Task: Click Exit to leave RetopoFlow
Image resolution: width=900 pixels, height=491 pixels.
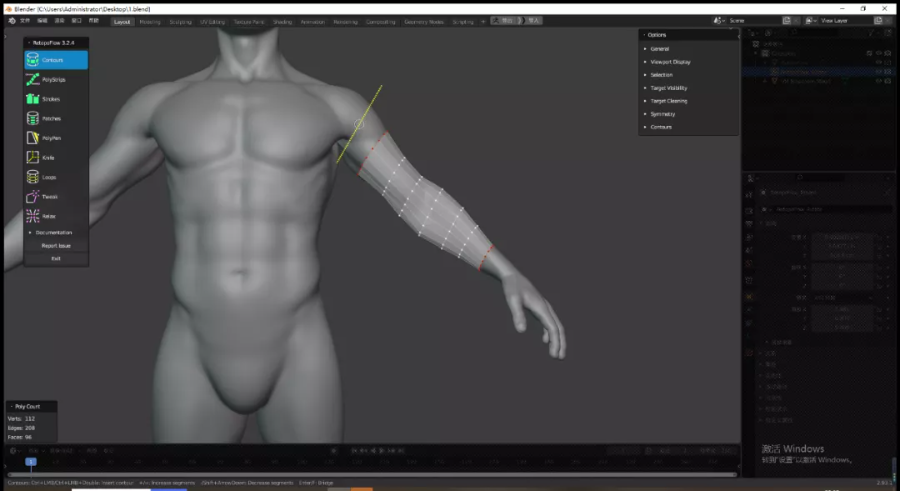Action: pyautogui.click(x=56, y=258)
